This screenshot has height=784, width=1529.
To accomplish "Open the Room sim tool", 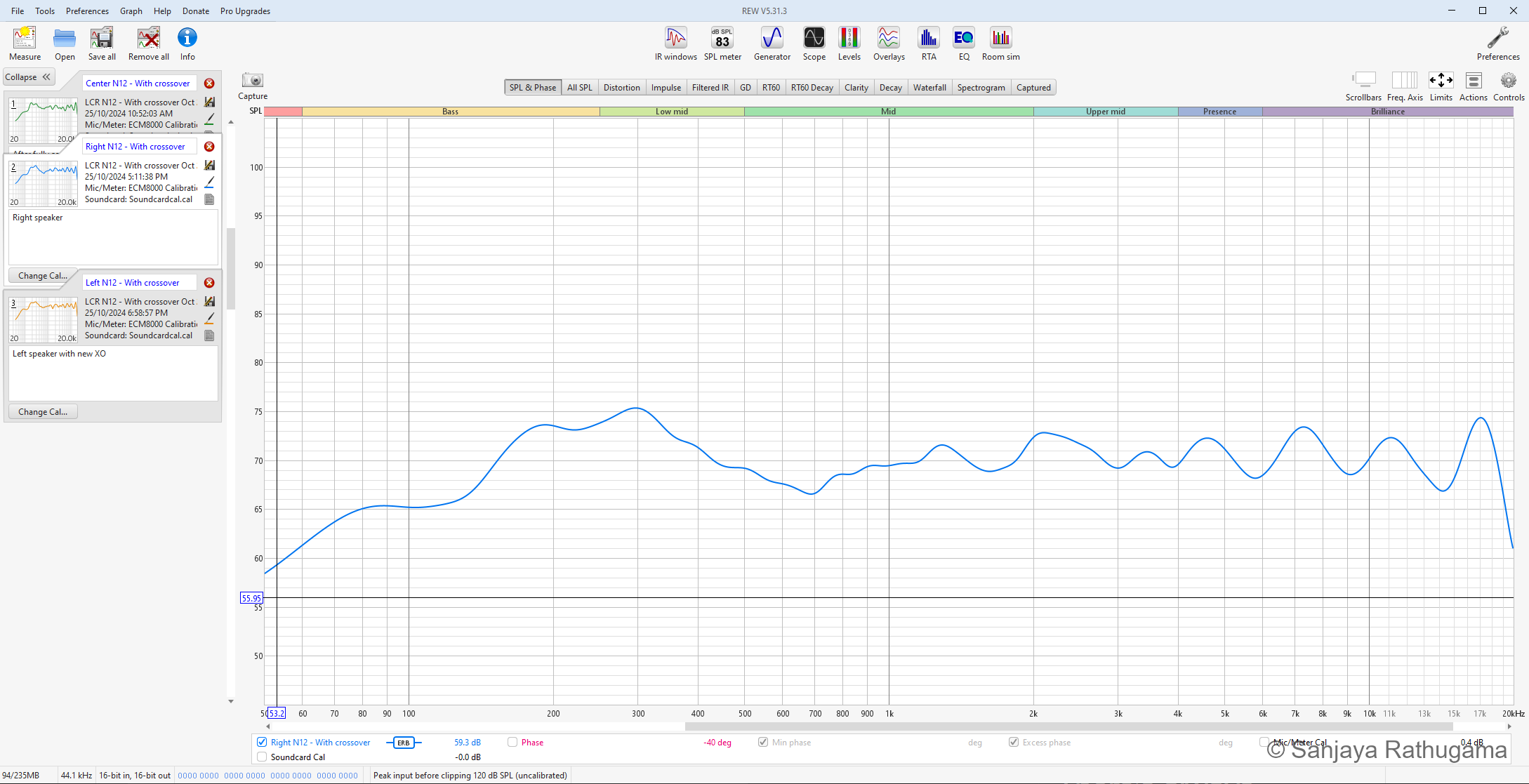I will click(1001, 44).
